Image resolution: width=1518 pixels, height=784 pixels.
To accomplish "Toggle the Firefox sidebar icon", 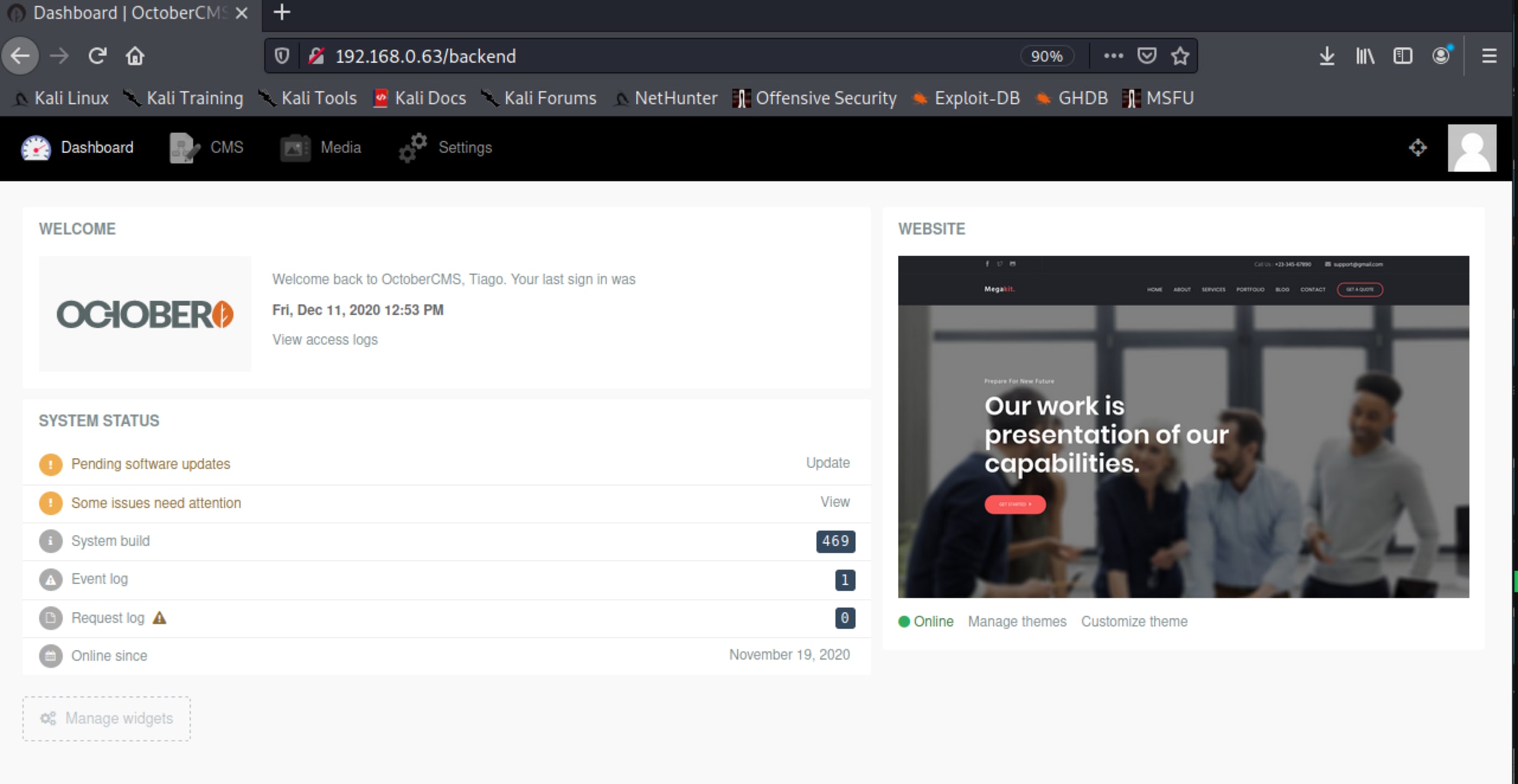I will point(1403,56).
